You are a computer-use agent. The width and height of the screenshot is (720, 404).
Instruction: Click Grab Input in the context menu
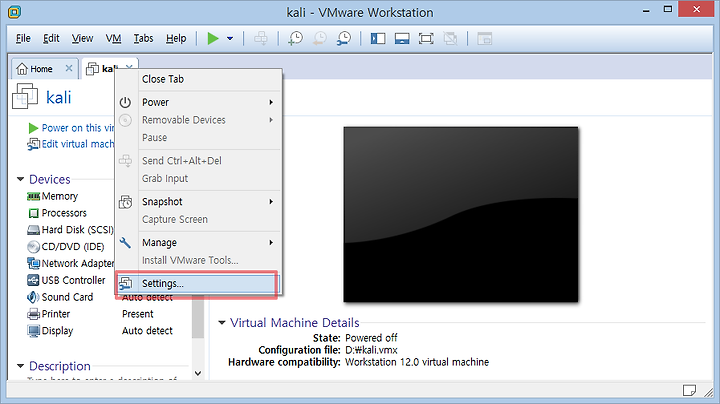[x=198, y=179]
